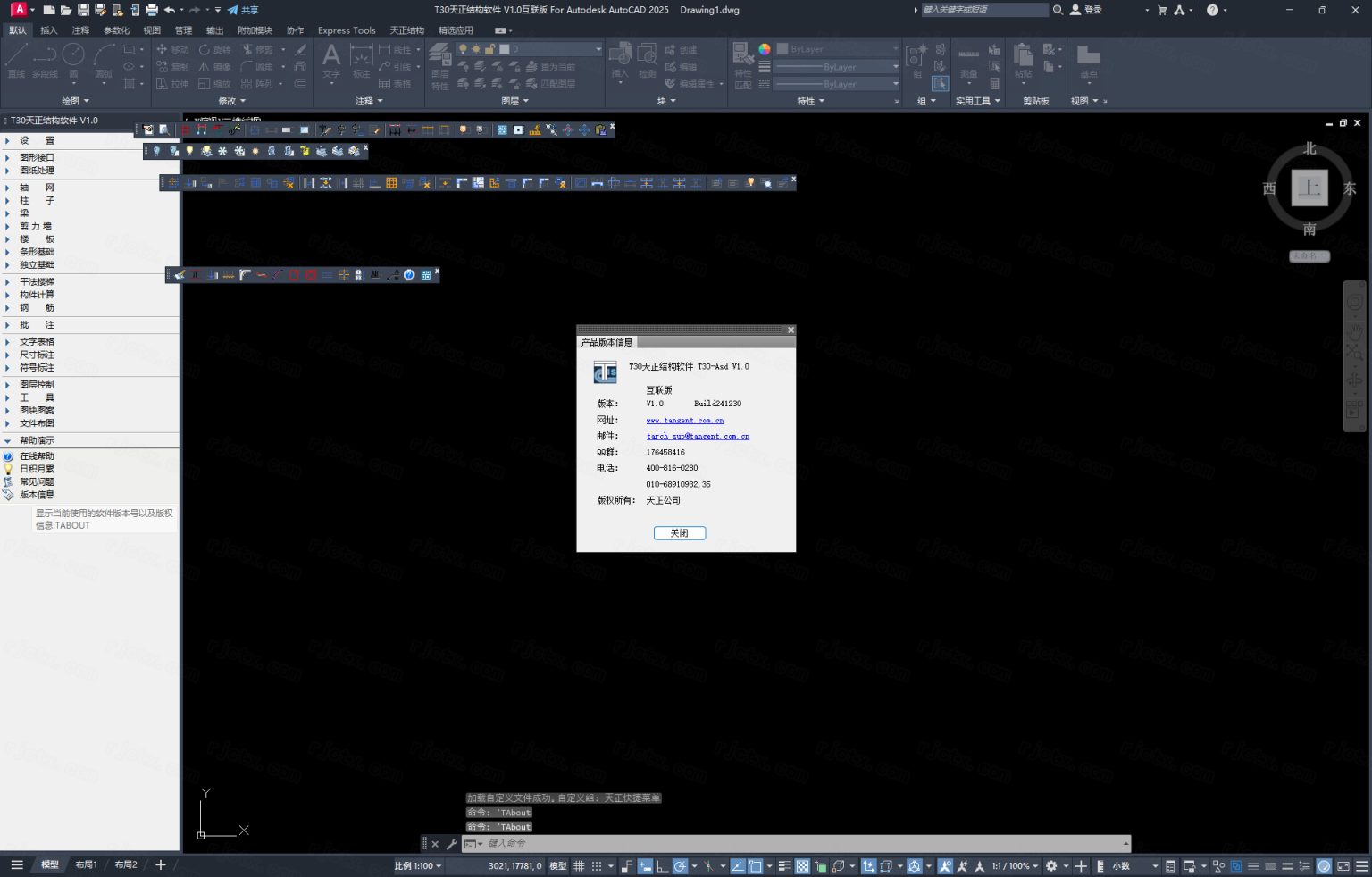
Task: Toggle annotation visibility in status bar
Action: [x=945, y=866]
